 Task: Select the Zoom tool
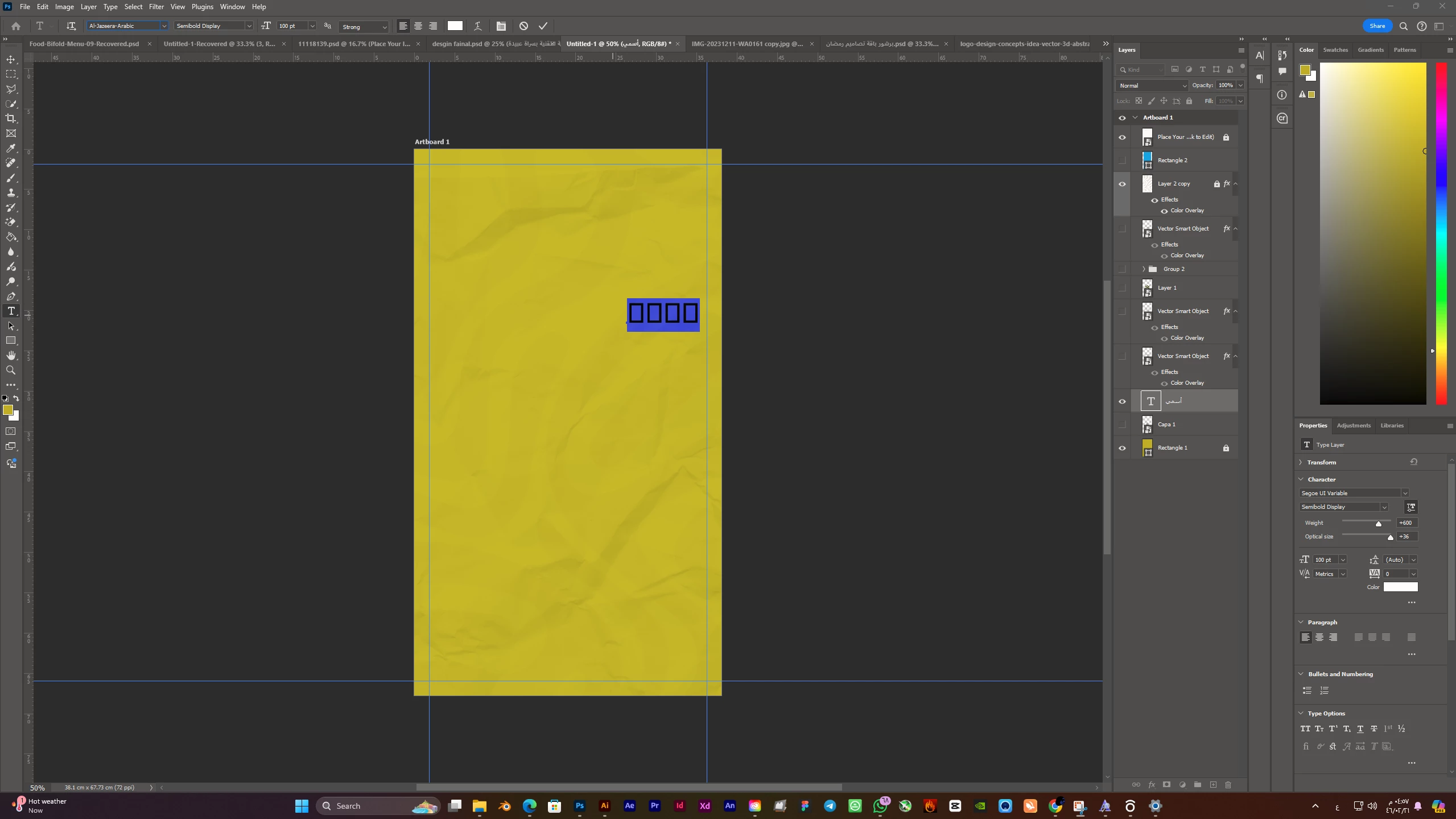[11, 371]
